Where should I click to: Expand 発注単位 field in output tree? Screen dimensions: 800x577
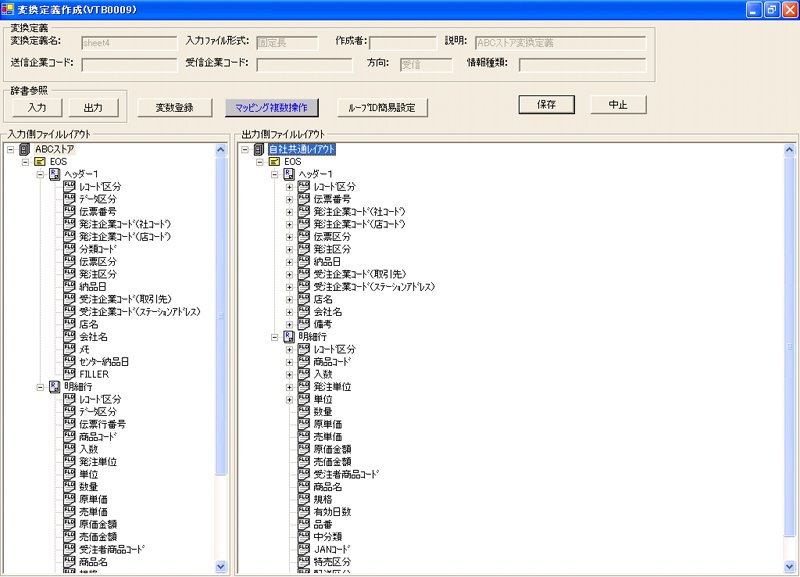tap(289, 387)
